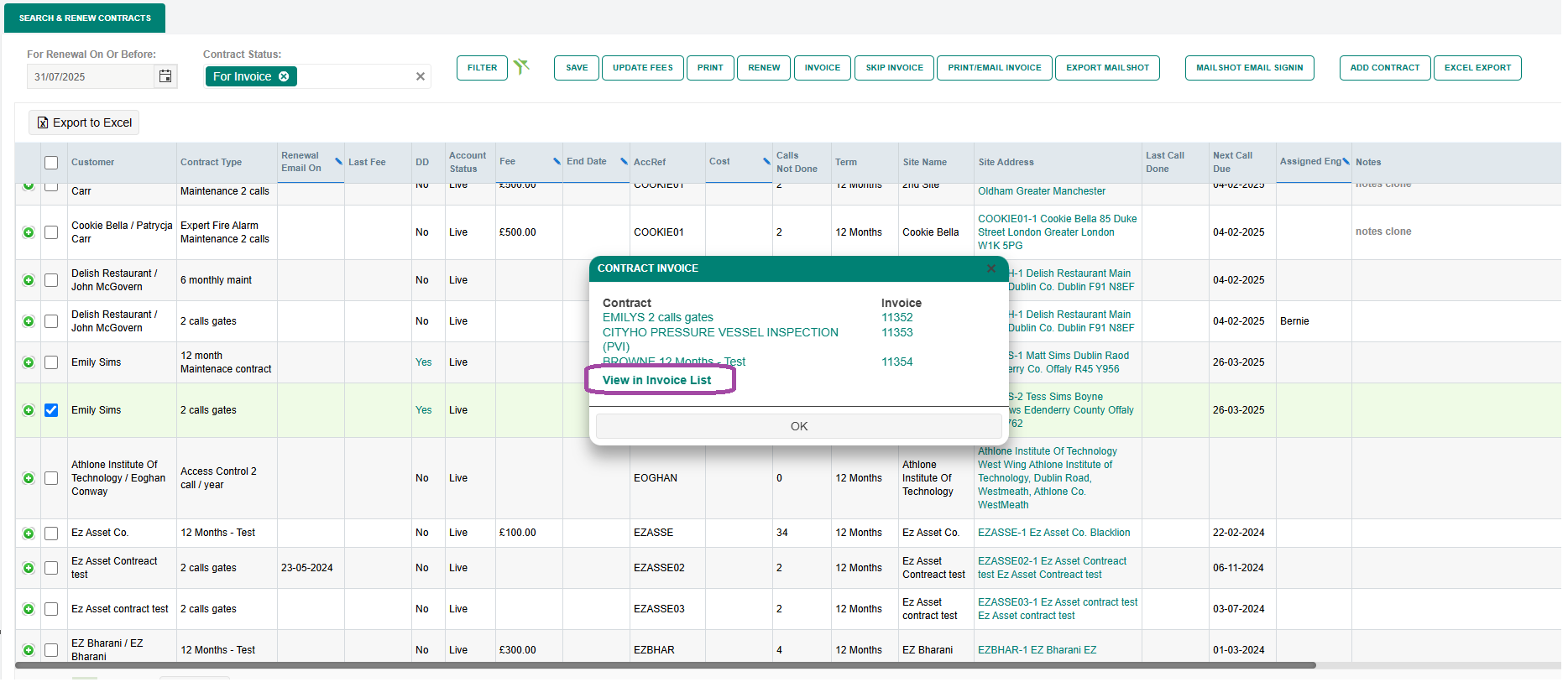Remove the For Invoice status tag

click(x=284, y=76)
